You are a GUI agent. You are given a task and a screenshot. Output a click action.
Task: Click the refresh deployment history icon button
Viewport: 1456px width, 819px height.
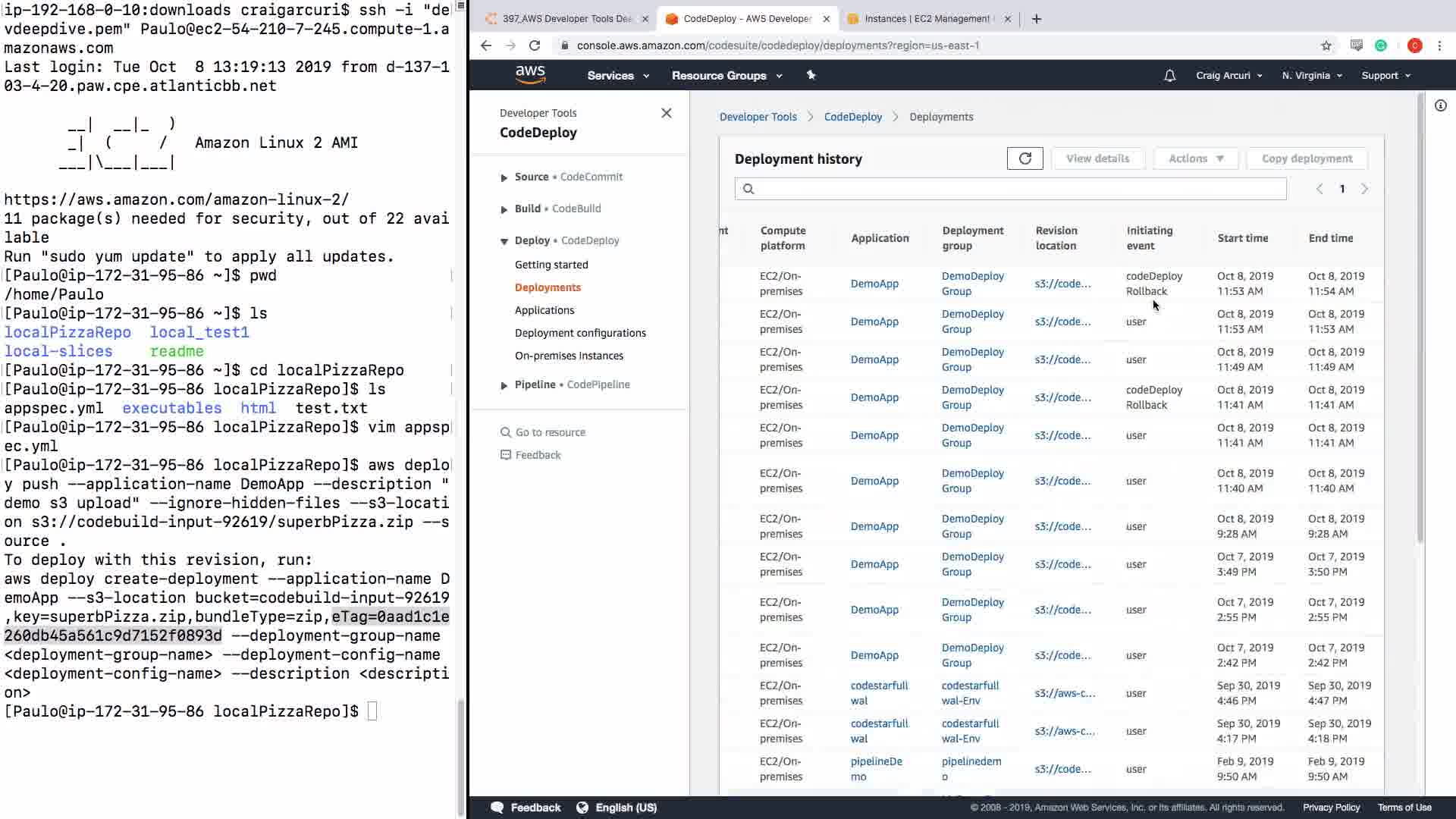click(x=1025, y=158)
